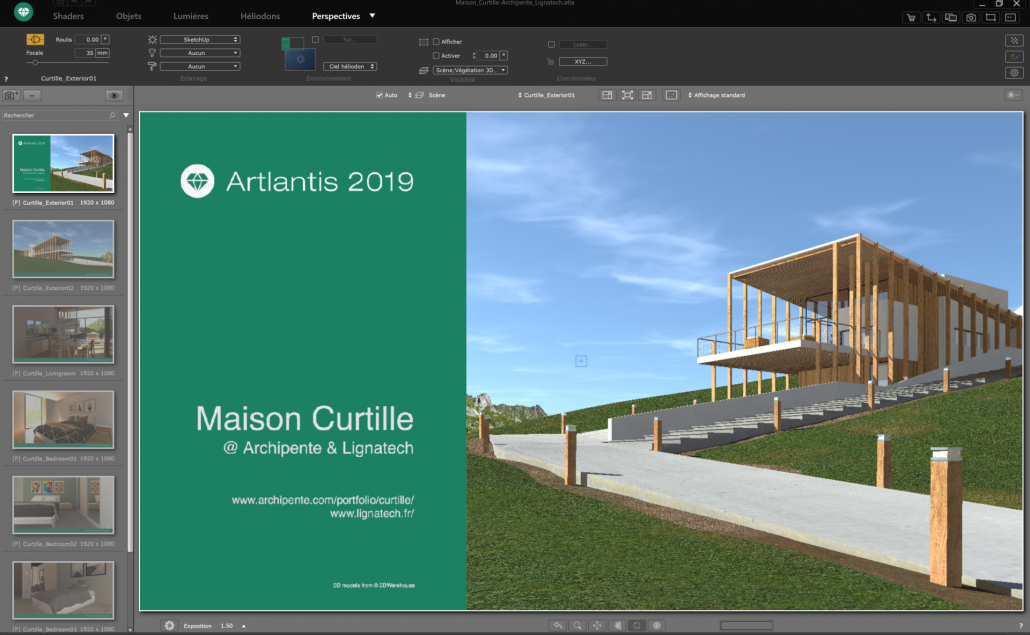Click the first layout view icon after Curtille_Exterior01
1030x635 pixels.
(607, 95)
